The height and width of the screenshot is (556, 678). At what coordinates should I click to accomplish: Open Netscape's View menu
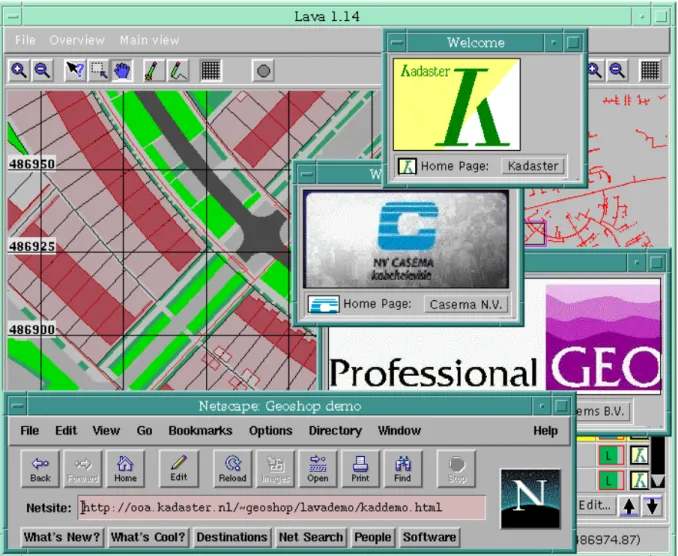coord(106,431)
